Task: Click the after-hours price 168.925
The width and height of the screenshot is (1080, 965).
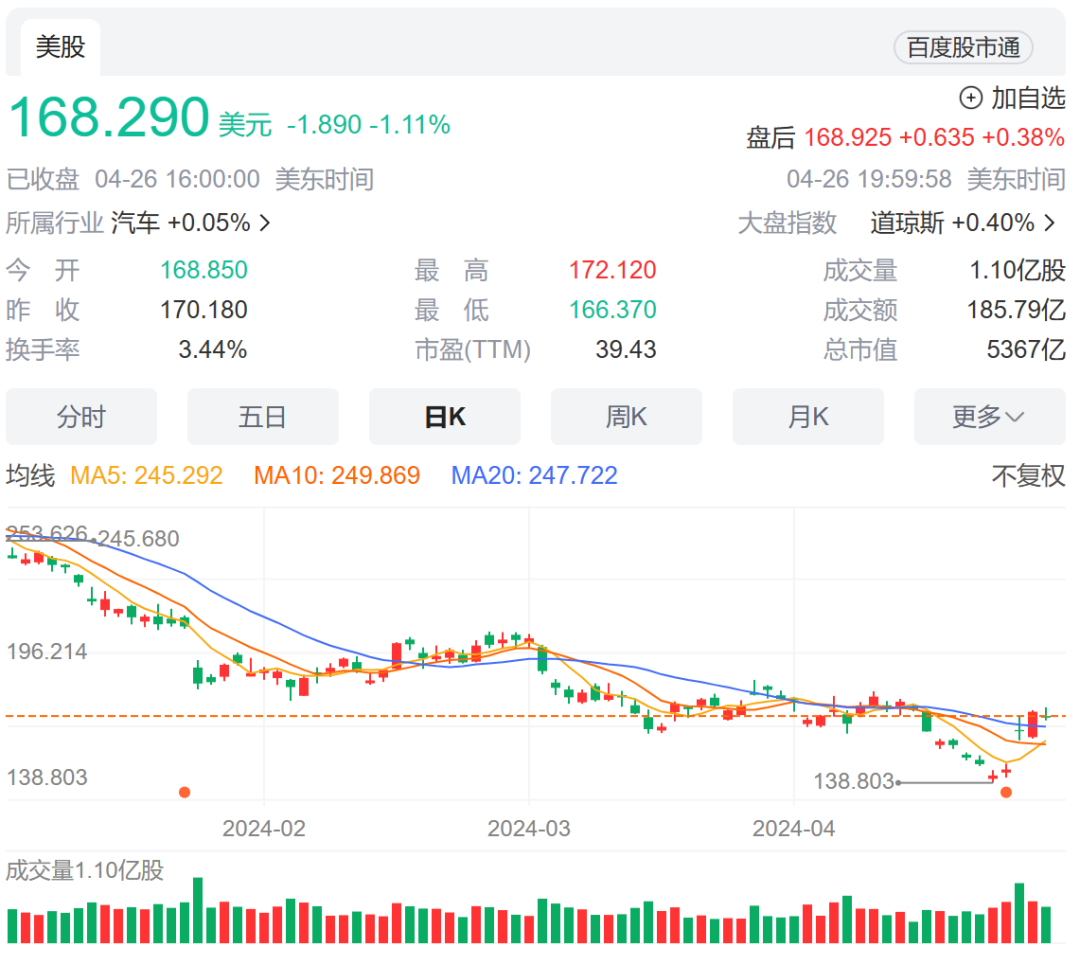Action: click(x=847, y=137)
